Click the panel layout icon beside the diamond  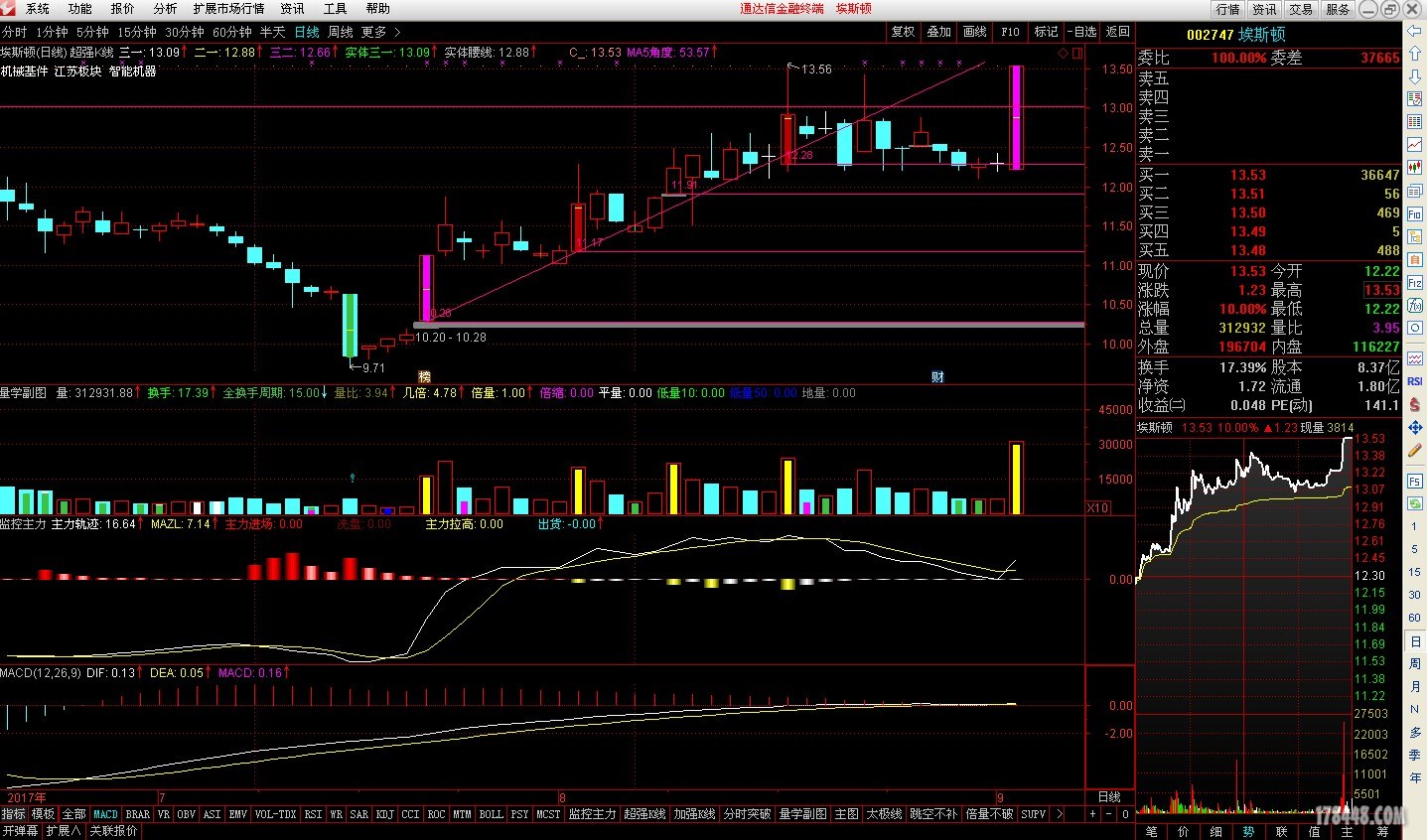(1077, 53)
